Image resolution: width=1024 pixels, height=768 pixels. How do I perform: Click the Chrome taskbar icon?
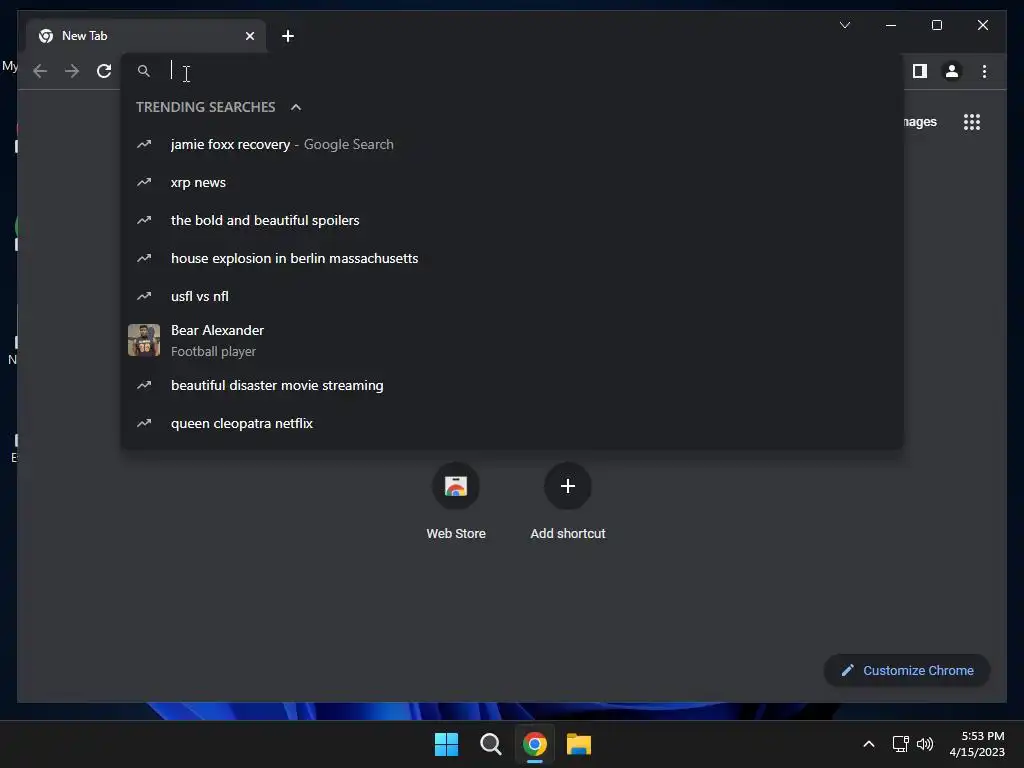click(x=535, y=744)
